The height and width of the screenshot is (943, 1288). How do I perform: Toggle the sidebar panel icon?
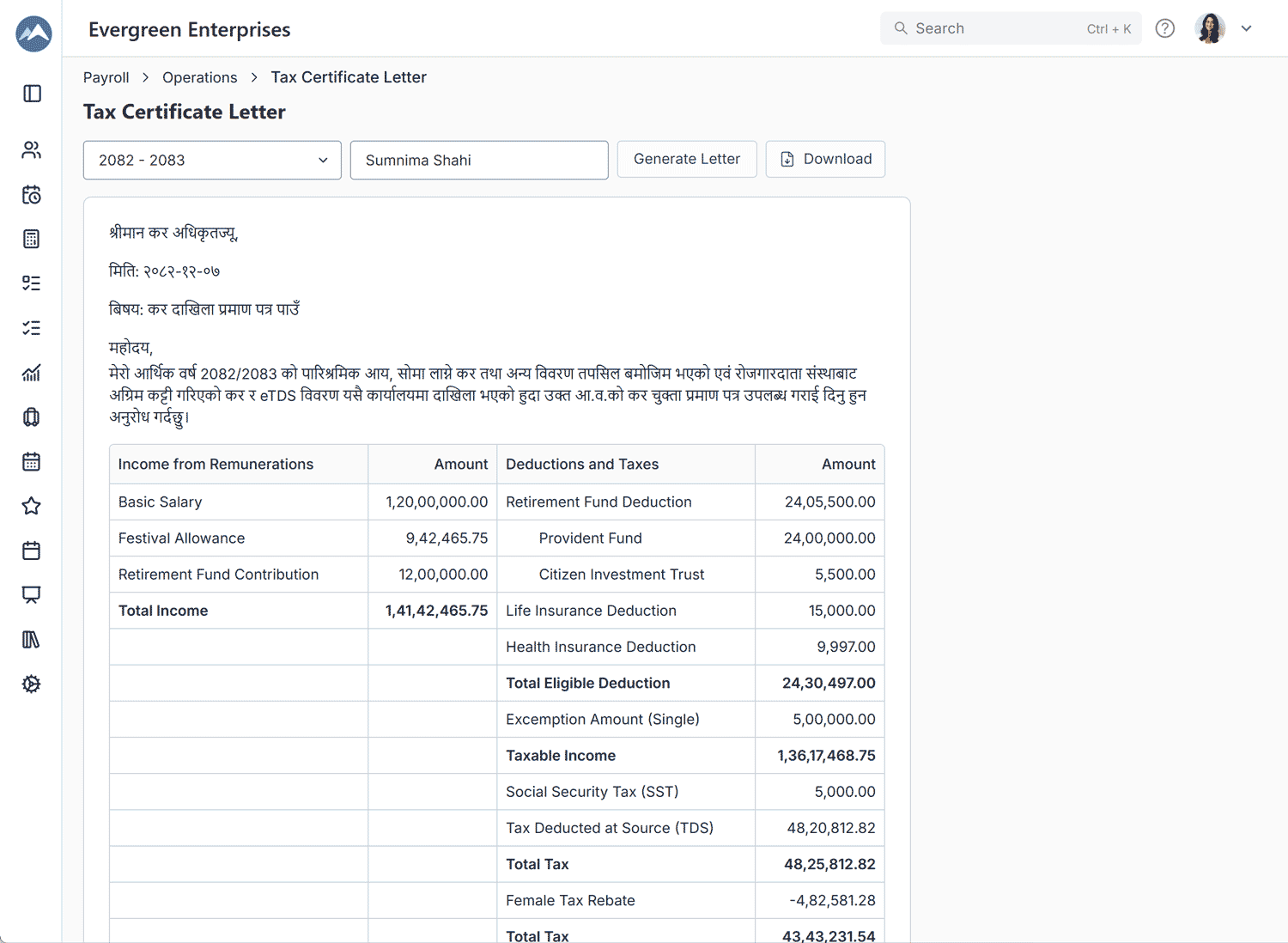coord(32,94)
